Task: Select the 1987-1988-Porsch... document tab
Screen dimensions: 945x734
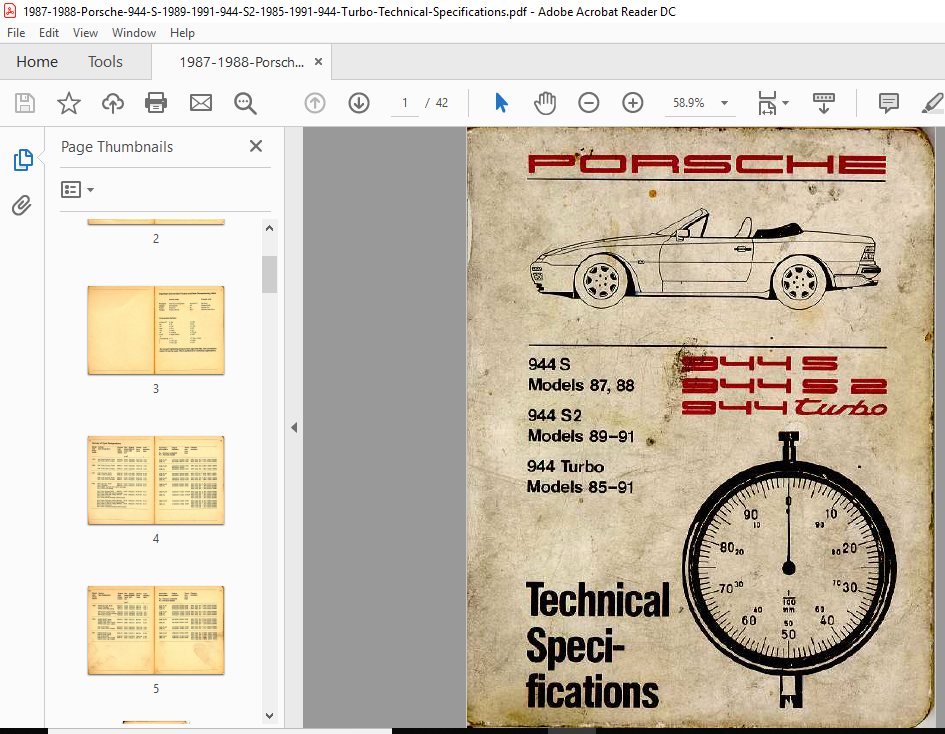Action: 241,62
